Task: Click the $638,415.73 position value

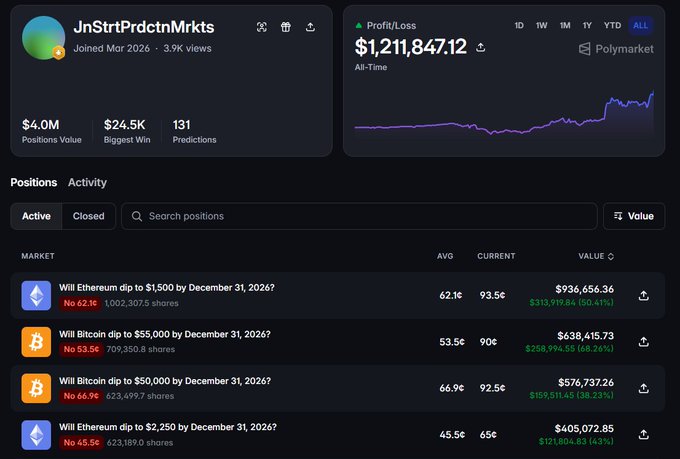Action: pos(585,336)
